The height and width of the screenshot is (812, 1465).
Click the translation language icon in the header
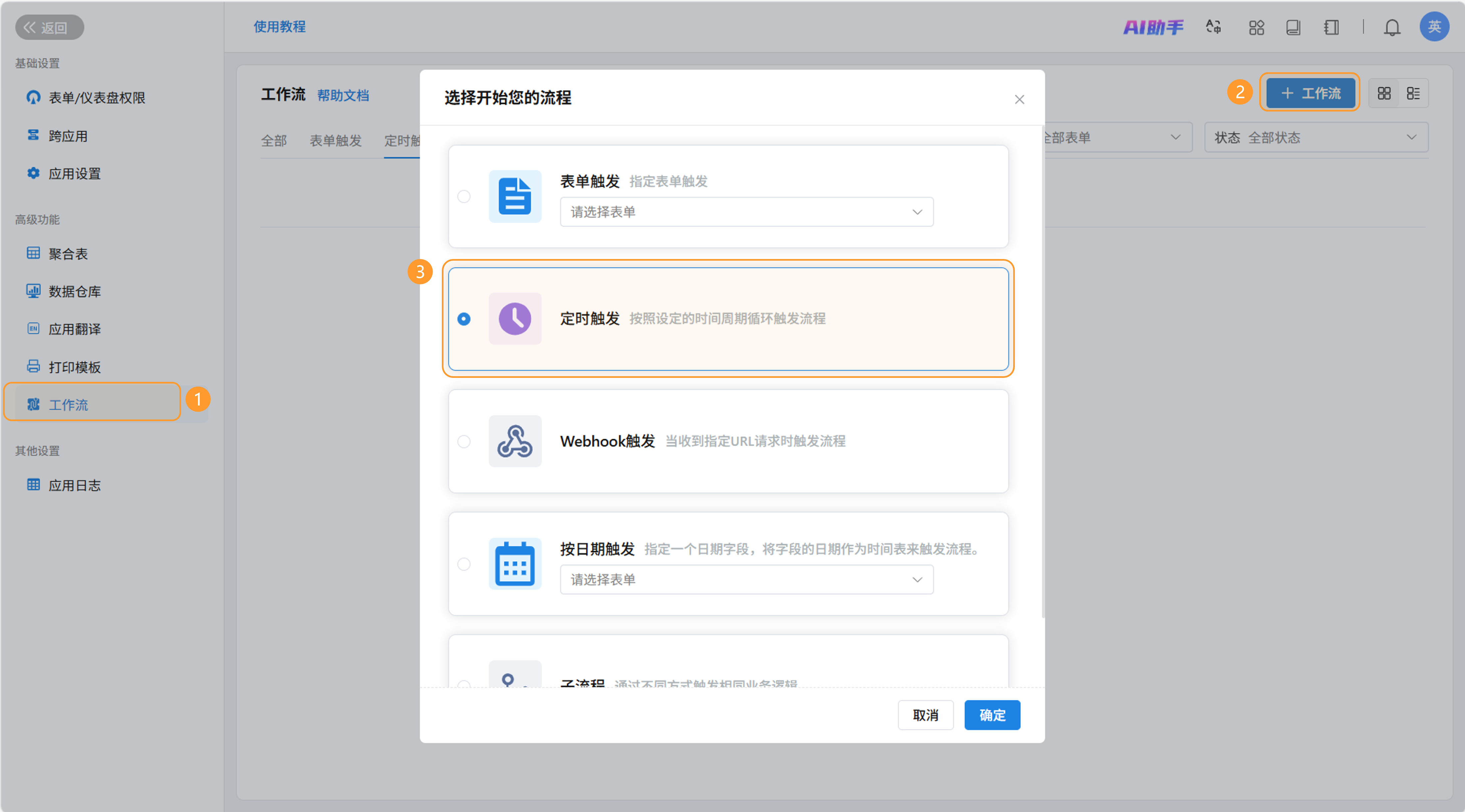(x=1213, y=27)
